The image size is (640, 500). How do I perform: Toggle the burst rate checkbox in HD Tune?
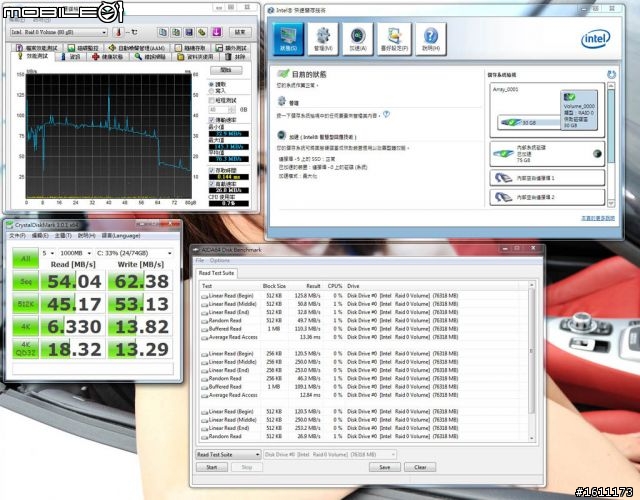point(211,184)
